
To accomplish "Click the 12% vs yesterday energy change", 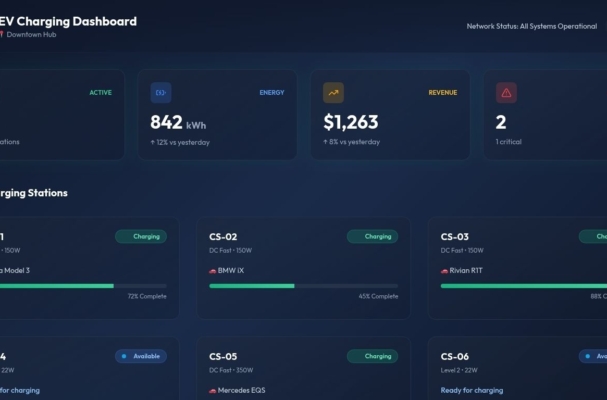I will coord(180,142).
